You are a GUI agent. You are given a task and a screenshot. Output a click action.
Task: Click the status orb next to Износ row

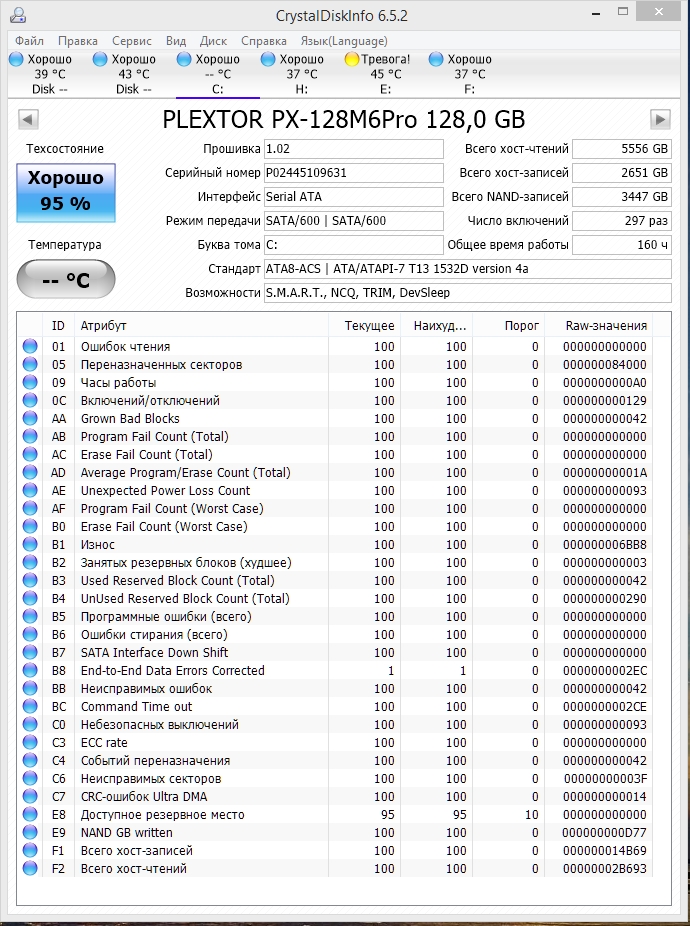pyautogui.click(x=30, y=545)
